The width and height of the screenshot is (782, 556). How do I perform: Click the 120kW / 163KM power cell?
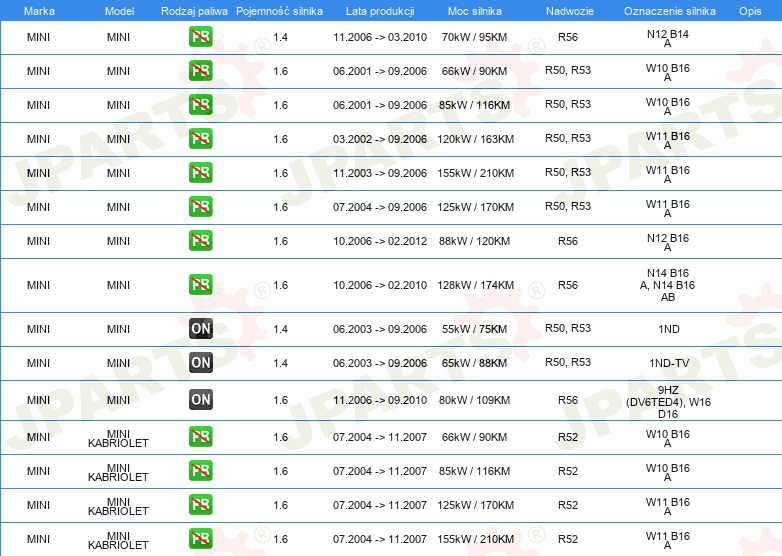pos(475,139)
